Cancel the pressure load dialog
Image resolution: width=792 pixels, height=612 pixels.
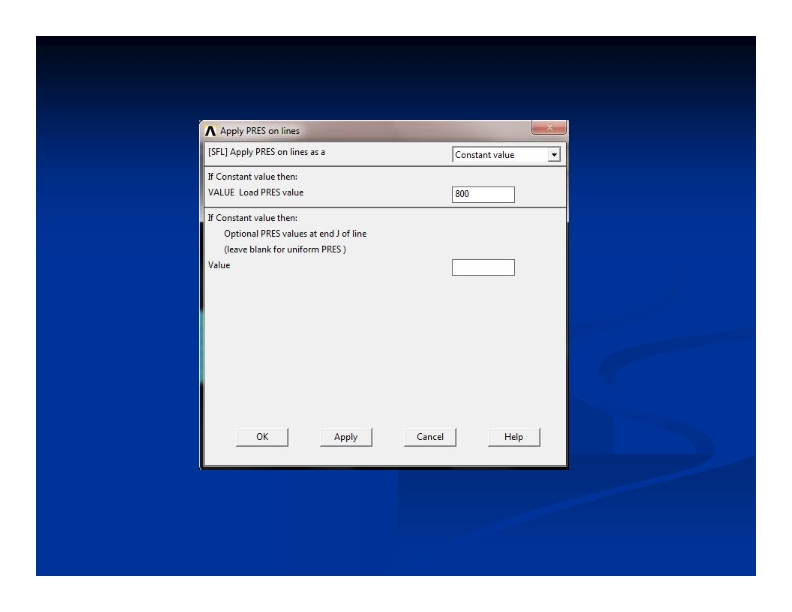click(x=429, y=437)
